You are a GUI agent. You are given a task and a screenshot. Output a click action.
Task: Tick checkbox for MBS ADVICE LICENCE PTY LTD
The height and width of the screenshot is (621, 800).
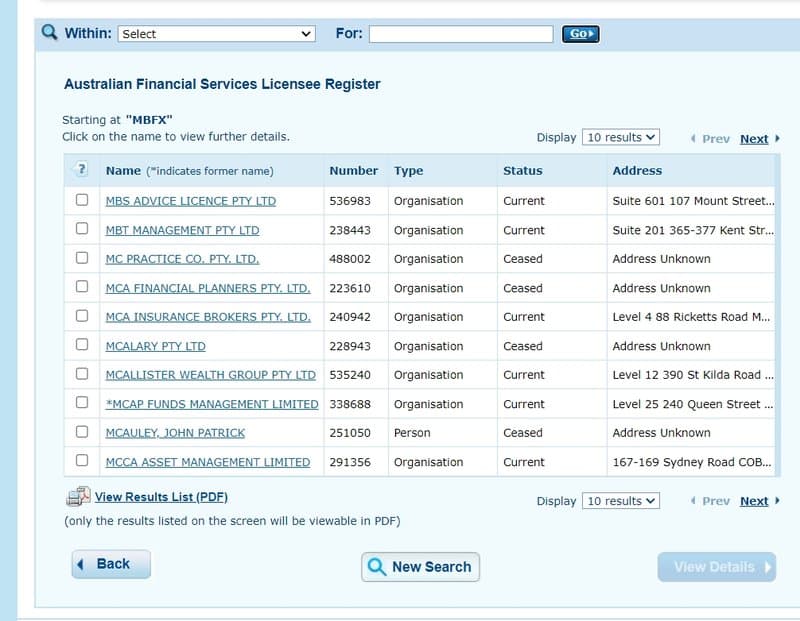(x=82, y=200)
